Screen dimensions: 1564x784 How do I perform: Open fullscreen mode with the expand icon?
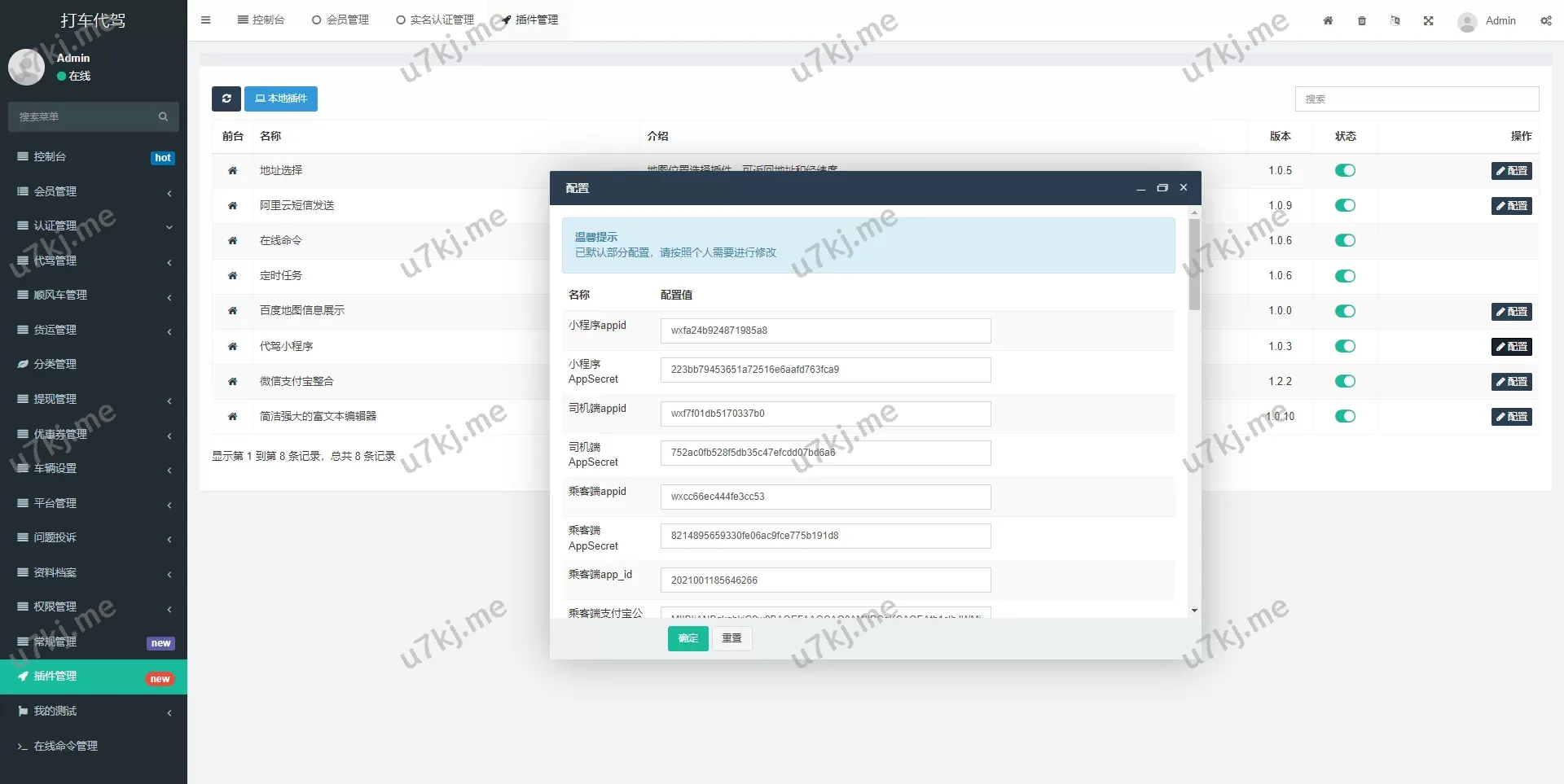coord(1428,20)
